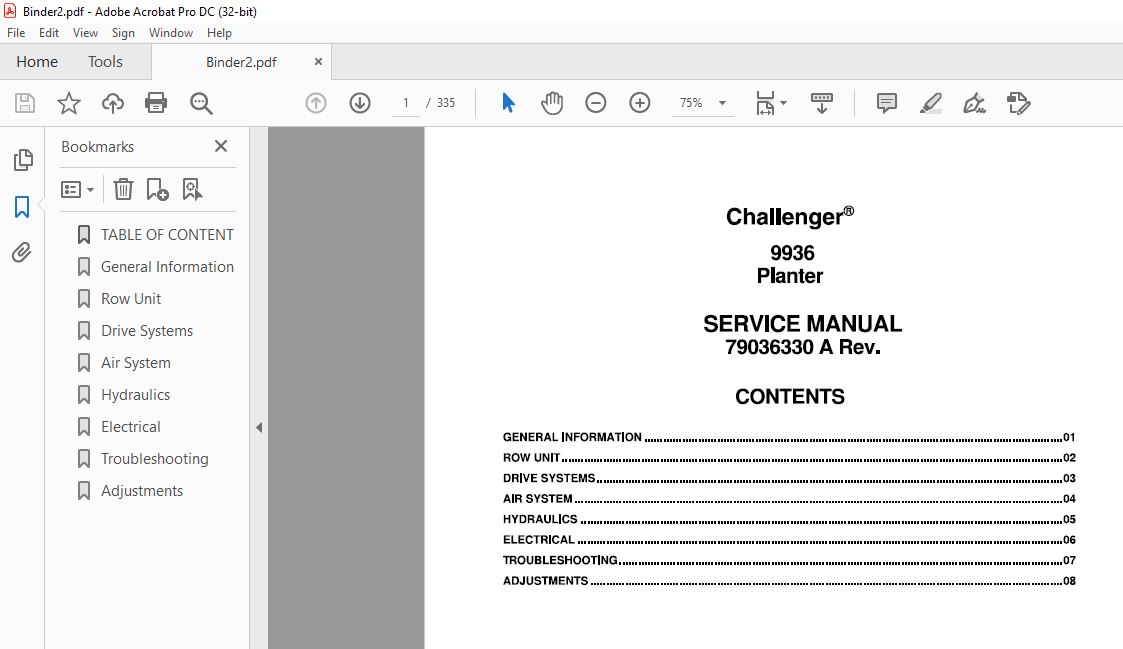The width and height of the screenshot is (1123, 649).
Task: Go to Adjustments bookmark
Action: pyautogui.click(x=142, y=491)
